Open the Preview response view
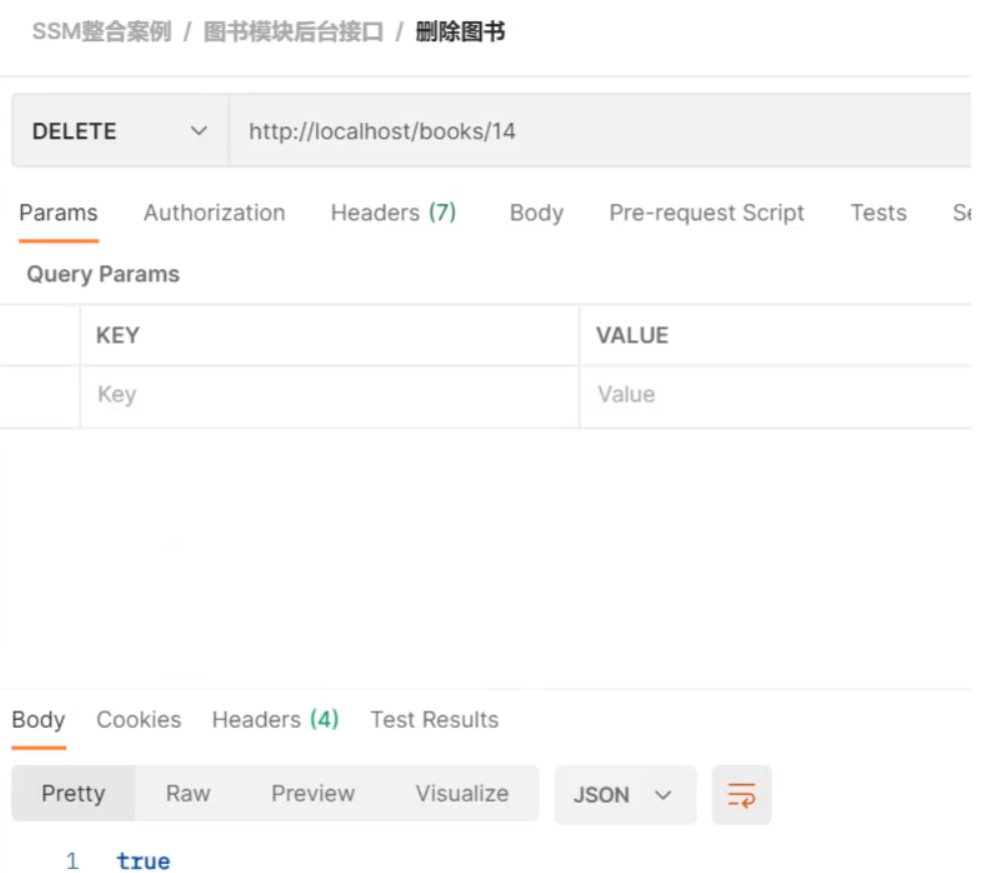Image resolution: width=985 pixels, height=873 pixels. (312, 793)
